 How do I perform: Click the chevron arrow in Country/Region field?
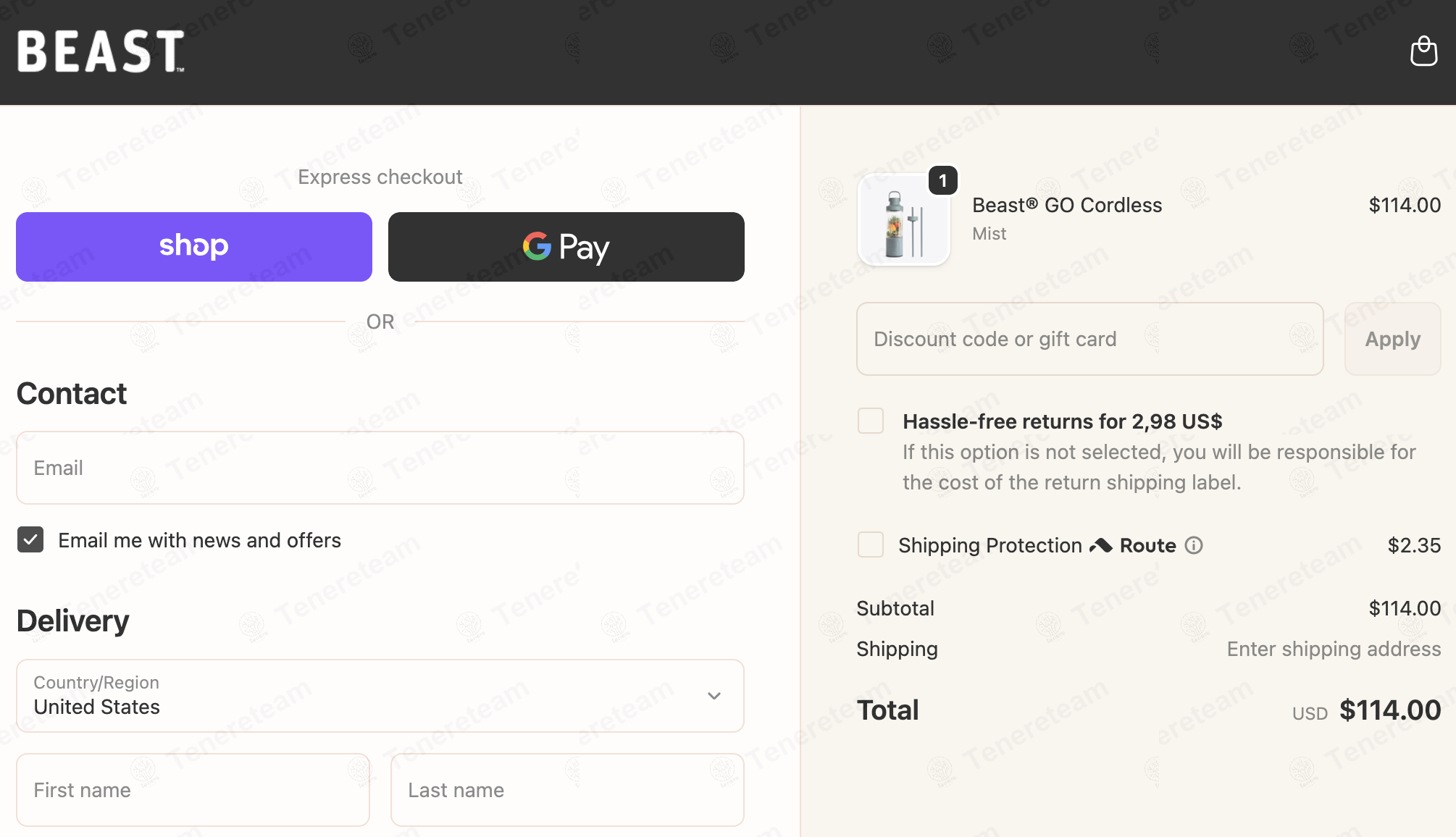tap(714, 696)
